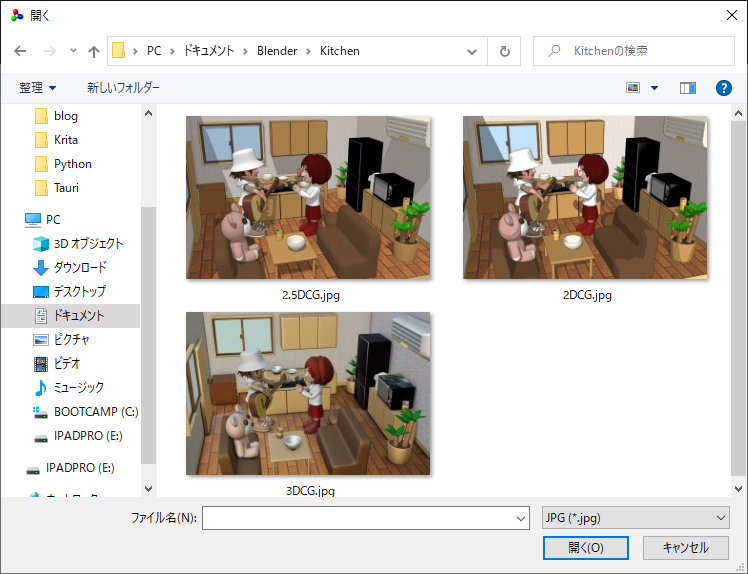Click the Open button
Viewport: 748px width, 574px height.
coord(585,547)
